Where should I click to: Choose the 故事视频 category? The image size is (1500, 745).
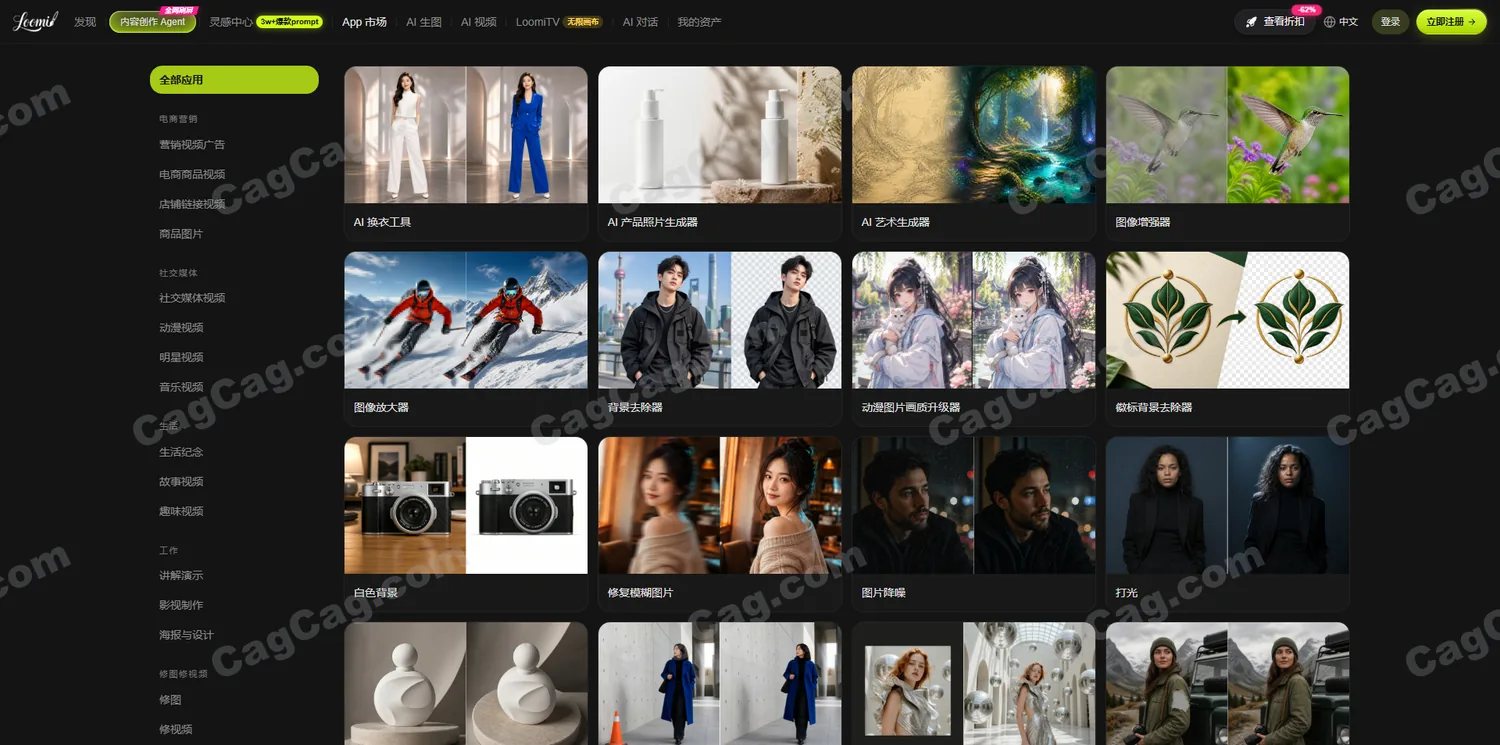(x=181, y=482)
